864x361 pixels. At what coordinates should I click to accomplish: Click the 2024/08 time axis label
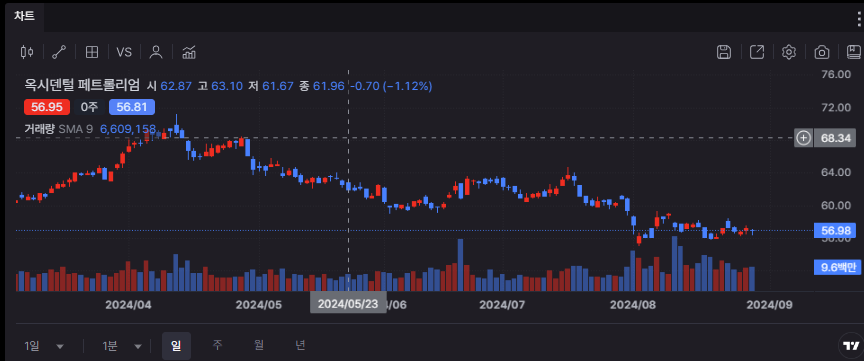tap(633, 304)
